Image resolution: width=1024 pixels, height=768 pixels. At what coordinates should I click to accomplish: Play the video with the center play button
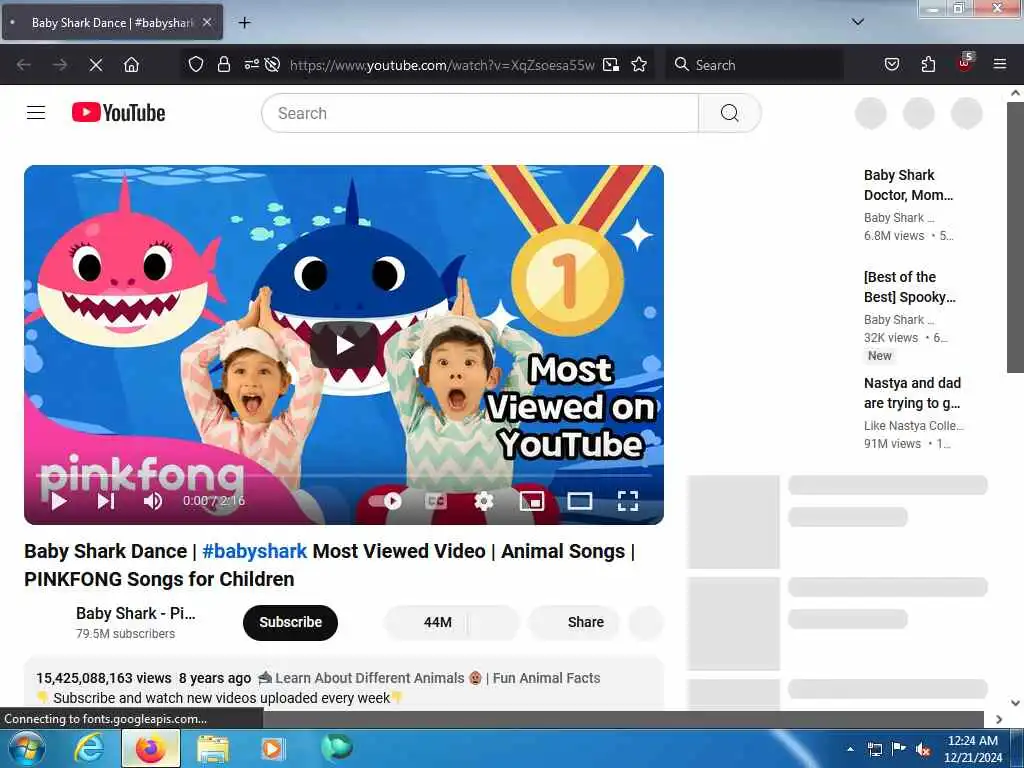click(x=344, y=345)
